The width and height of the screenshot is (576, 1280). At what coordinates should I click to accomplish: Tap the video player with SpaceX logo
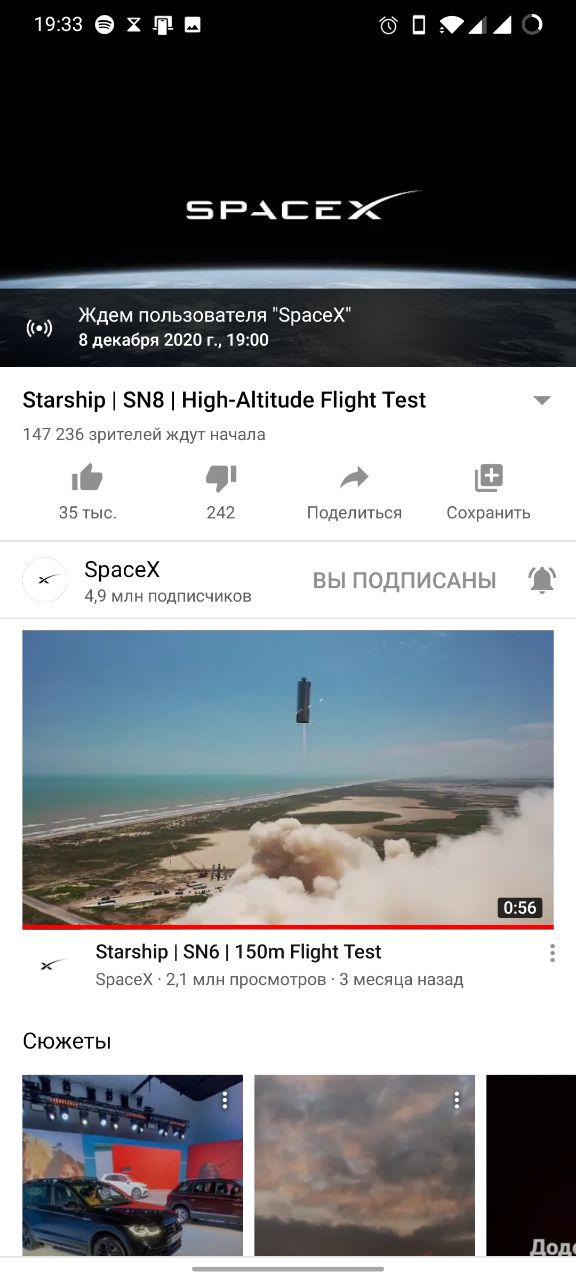tap(288, 207)
